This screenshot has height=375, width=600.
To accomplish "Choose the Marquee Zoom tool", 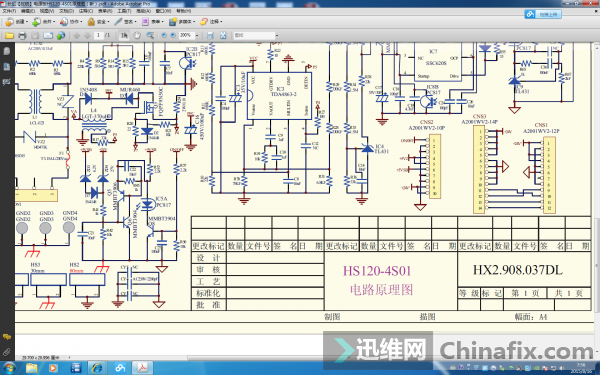I will coord(150,36).
